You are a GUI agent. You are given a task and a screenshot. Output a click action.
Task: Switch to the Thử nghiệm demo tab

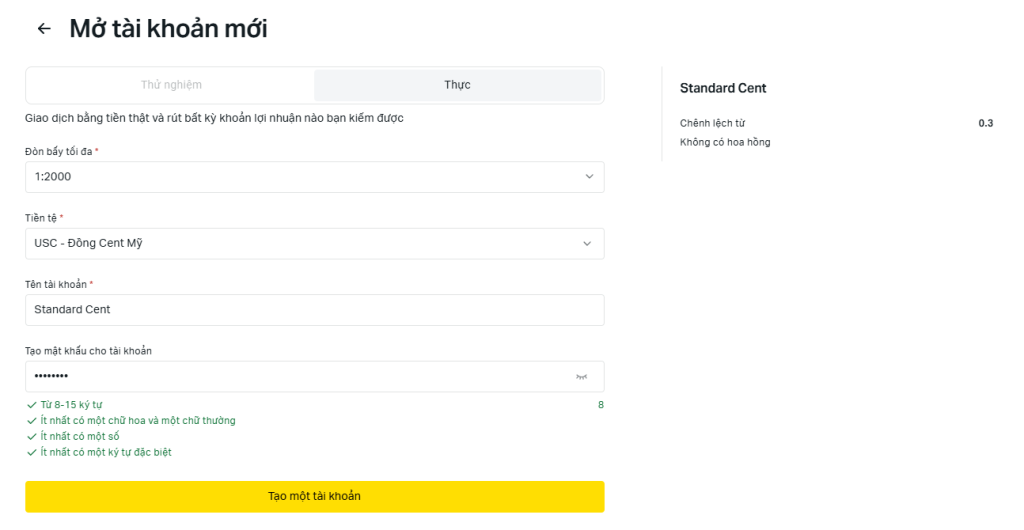coord(171,85)
